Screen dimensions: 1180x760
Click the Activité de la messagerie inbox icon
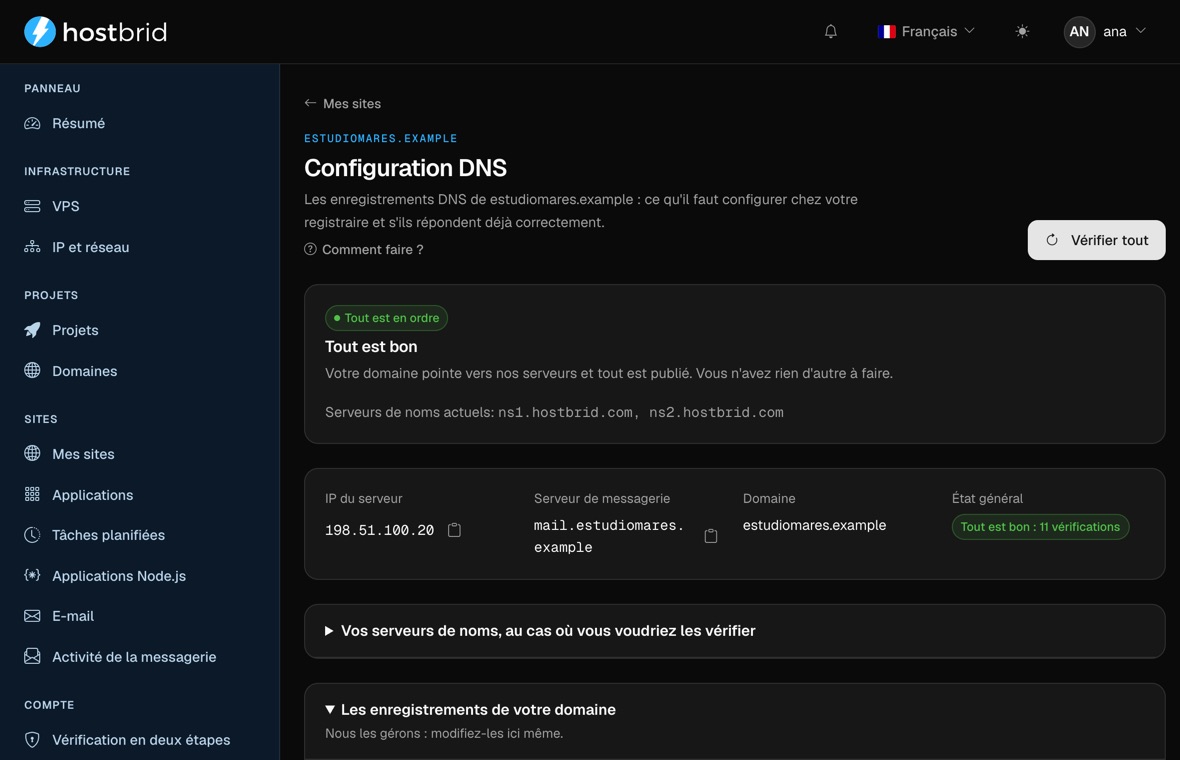(32, 656)
